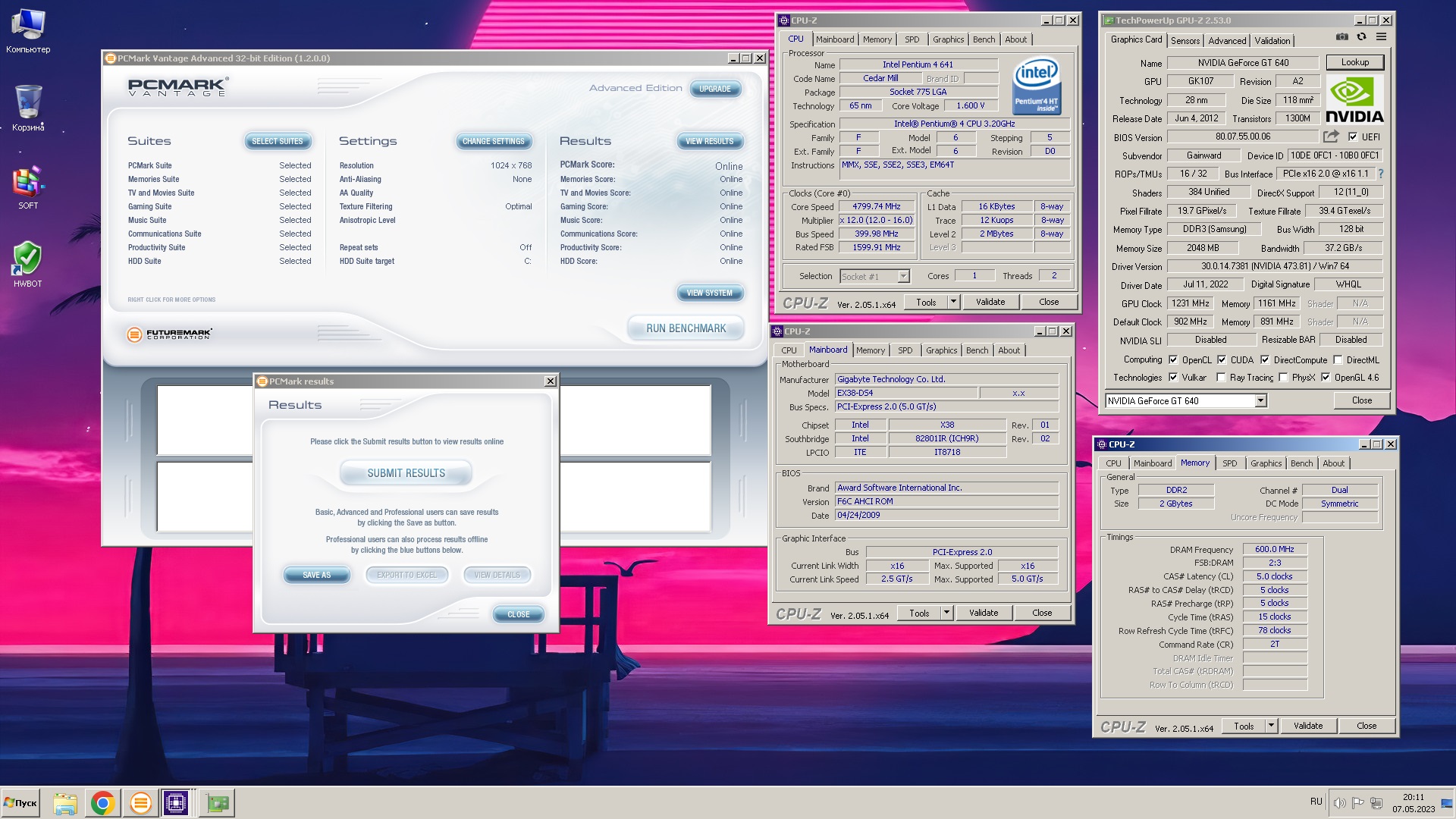The height and width of the screenshot is (819, 1456).
Task: Click the GPU-Z refresh icon
Action: pyautogui.click(x=1361, y=36)
